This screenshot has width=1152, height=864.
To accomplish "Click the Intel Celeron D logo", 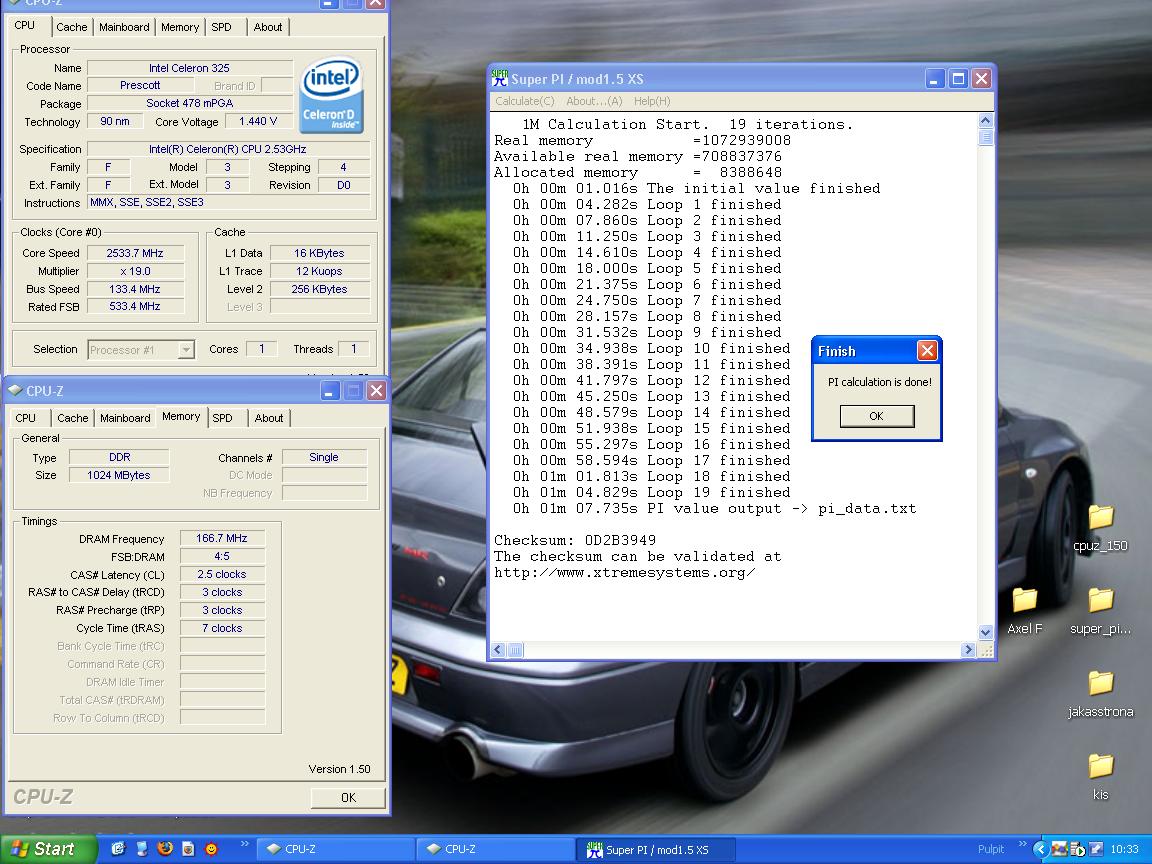I will [x=331, y=94].
